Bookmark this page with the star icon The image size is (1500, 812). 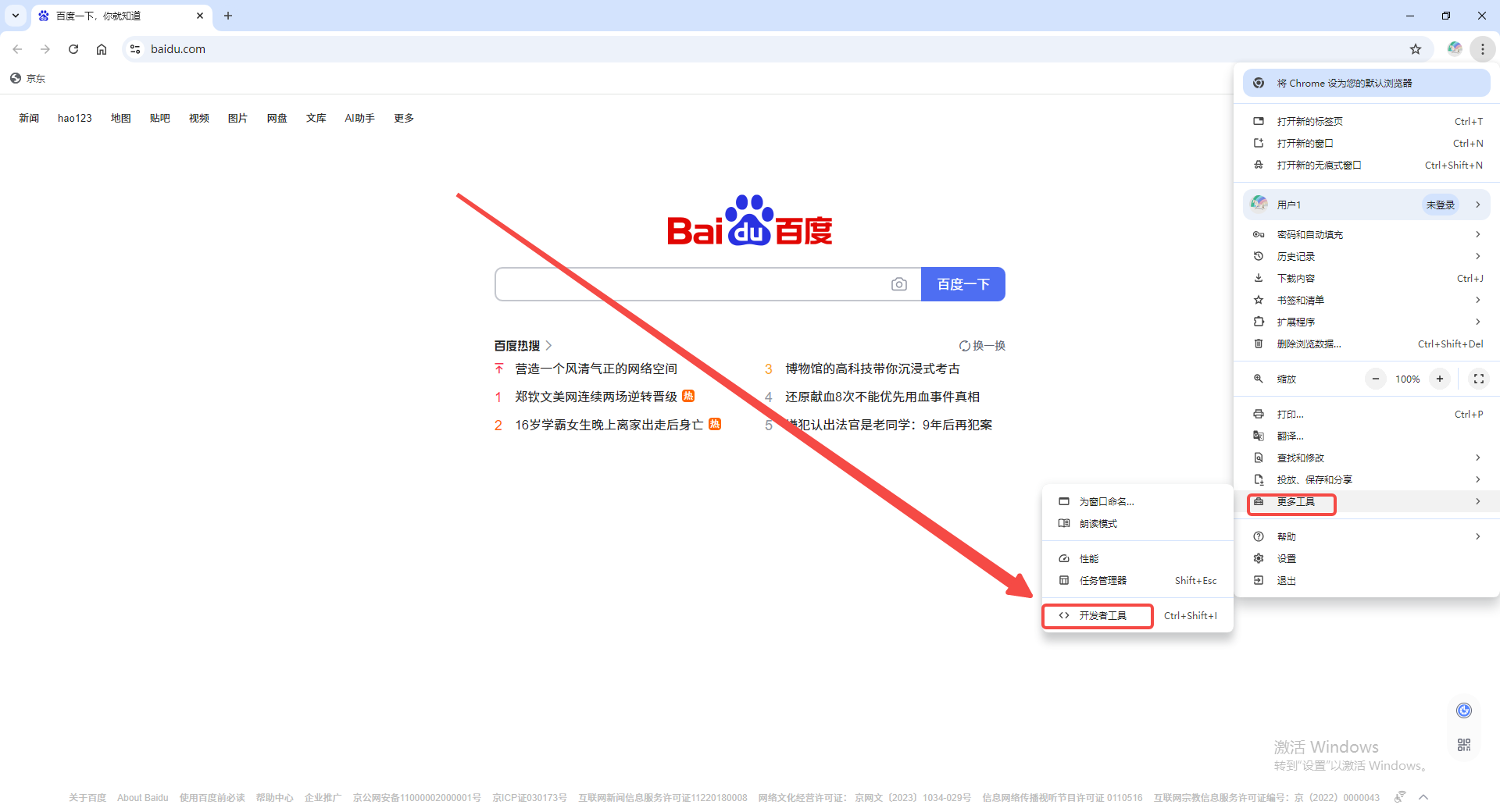(x=1416, y=49)
